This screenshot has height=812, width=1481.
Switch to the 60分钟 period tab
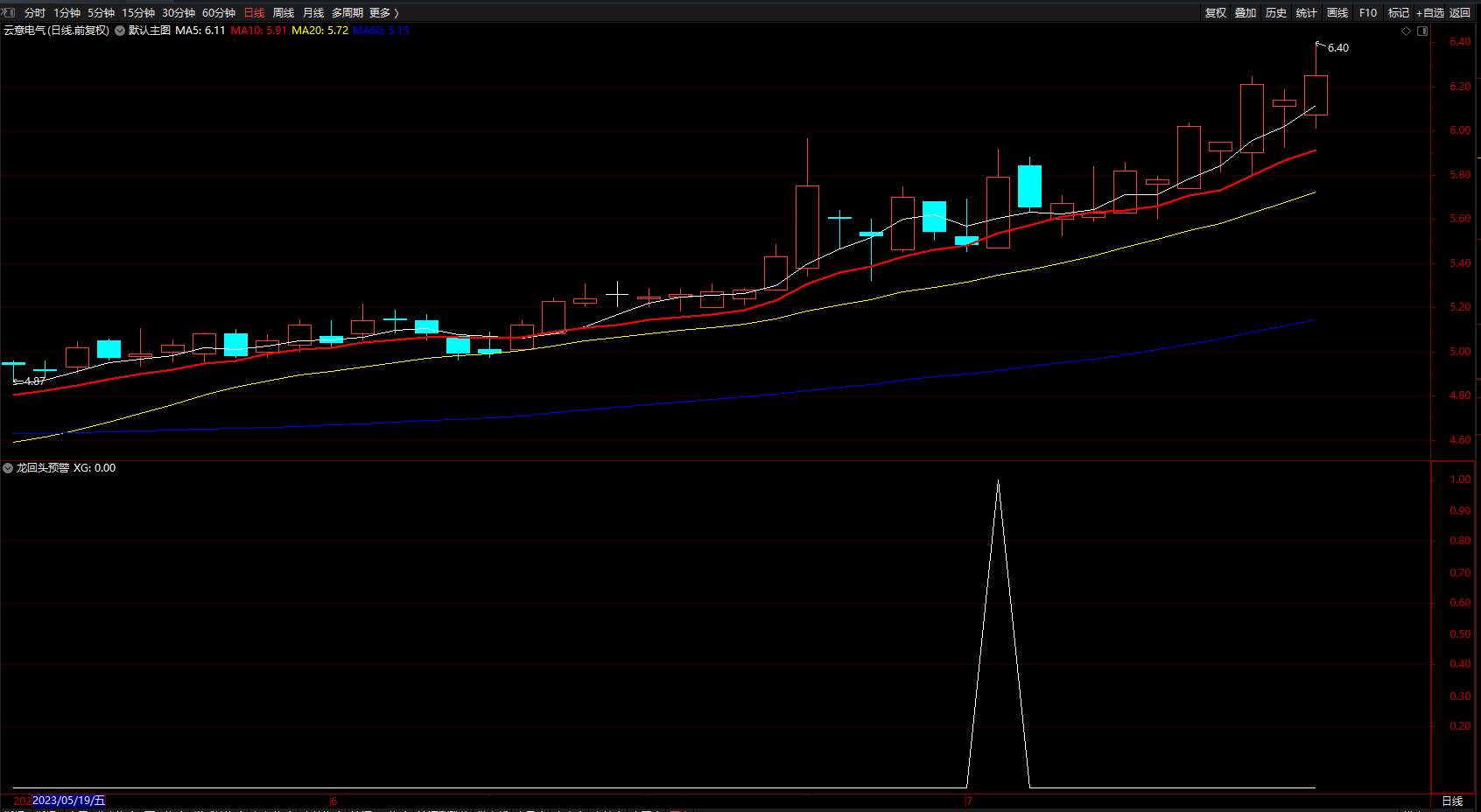(x=219, y=13)
